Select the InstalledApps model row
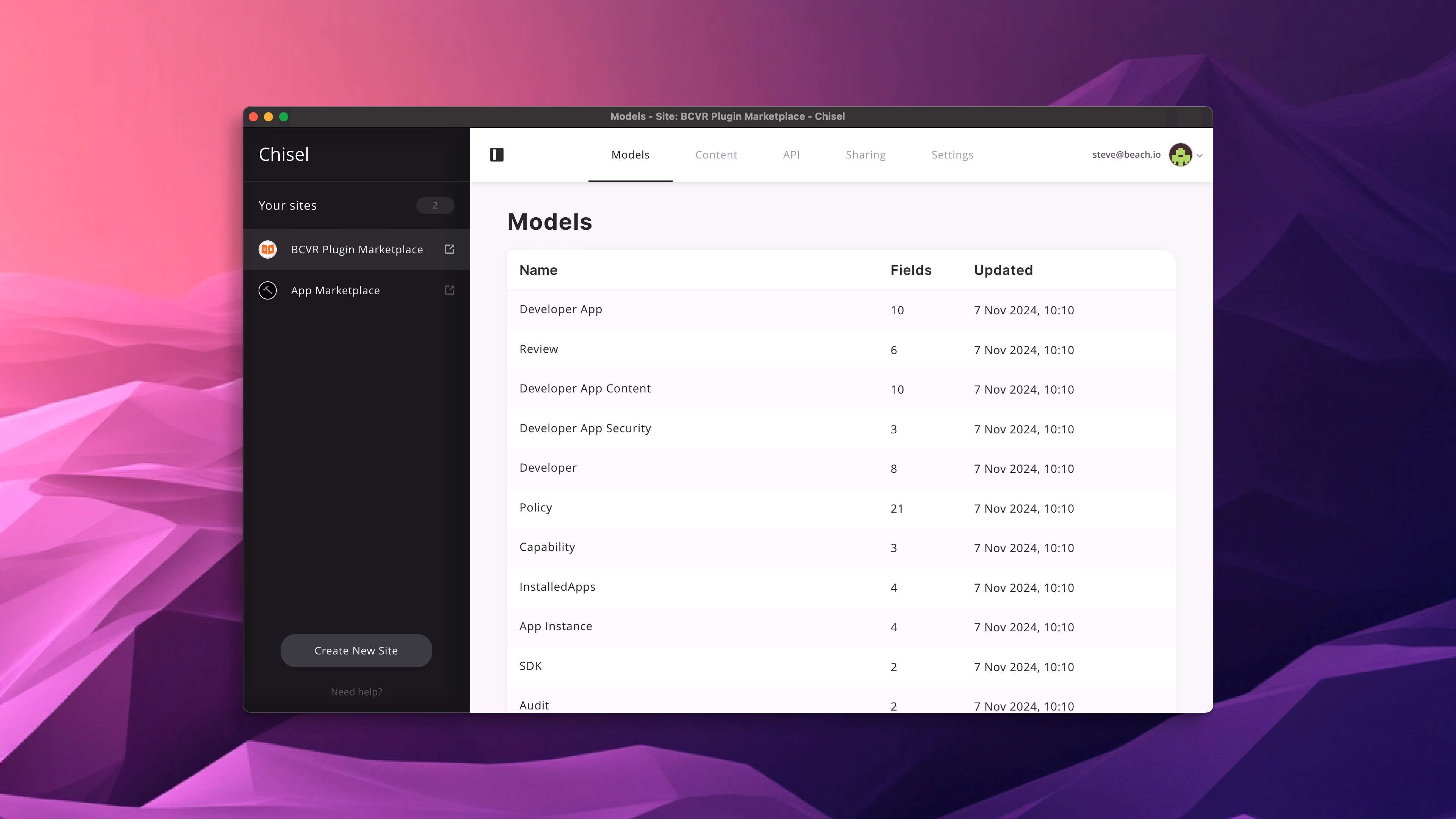The height and width of the screenshot is (819, 1456). click(x=557, y=587)
